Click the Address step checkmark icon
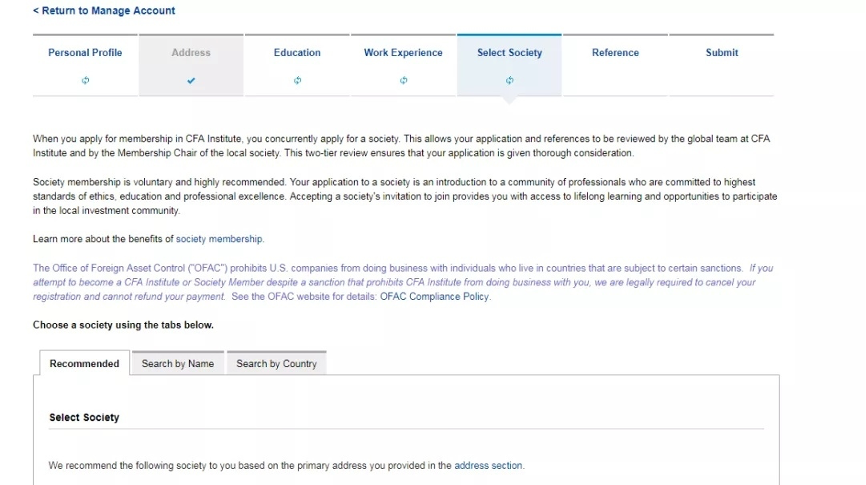The height and width of the screenshot is (485, 866). (x=191, y=81)
